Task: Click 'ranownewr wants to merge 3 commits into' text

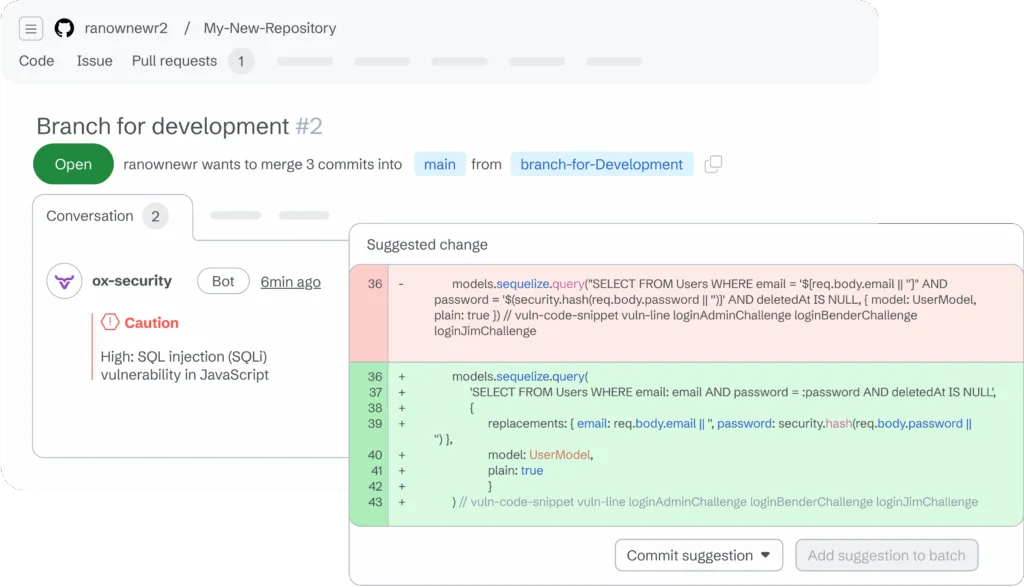Action: pos(263,165)
